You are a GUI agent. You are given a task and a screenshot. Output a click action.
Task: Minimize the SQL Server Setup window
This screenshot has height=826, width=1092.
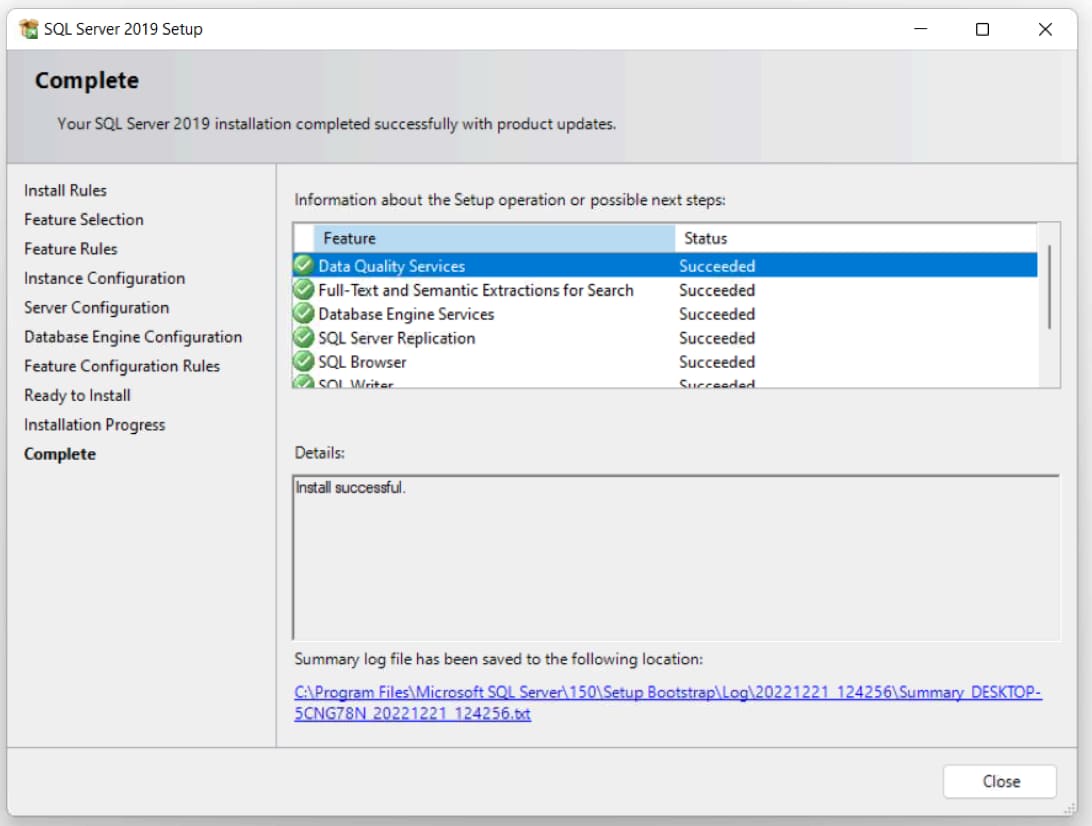tap(920, 29)
